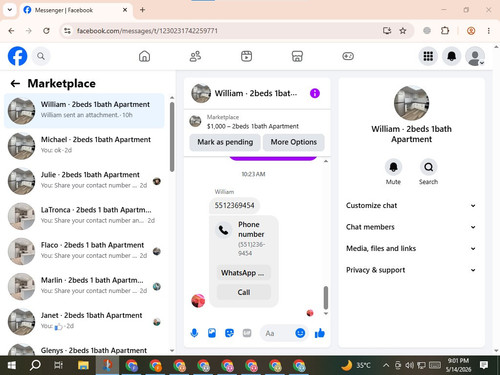500x375 pixels.
Task: Open the Michael 2beds 1bath conversation
Action: tap(84, 146)
